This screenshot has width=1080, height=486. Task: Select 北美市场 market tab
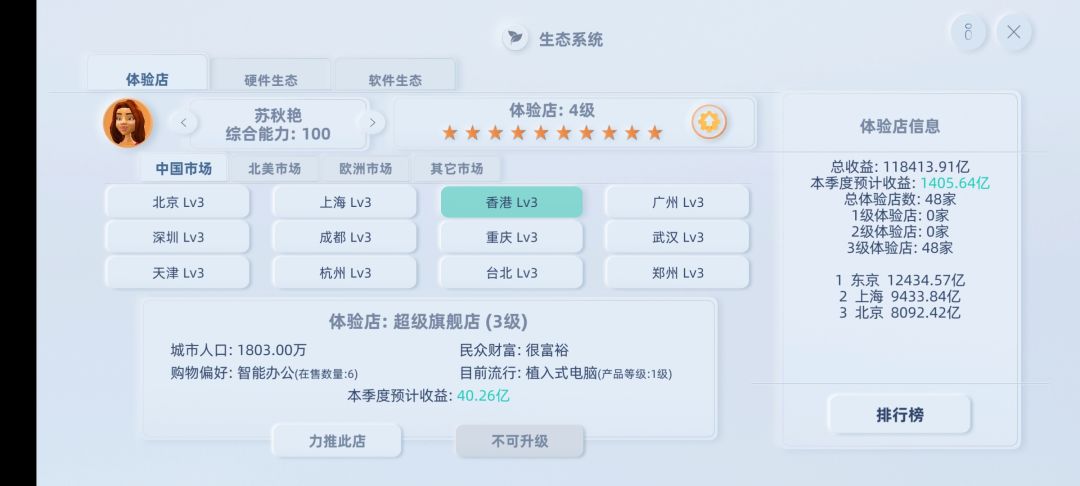coord(274,169)
